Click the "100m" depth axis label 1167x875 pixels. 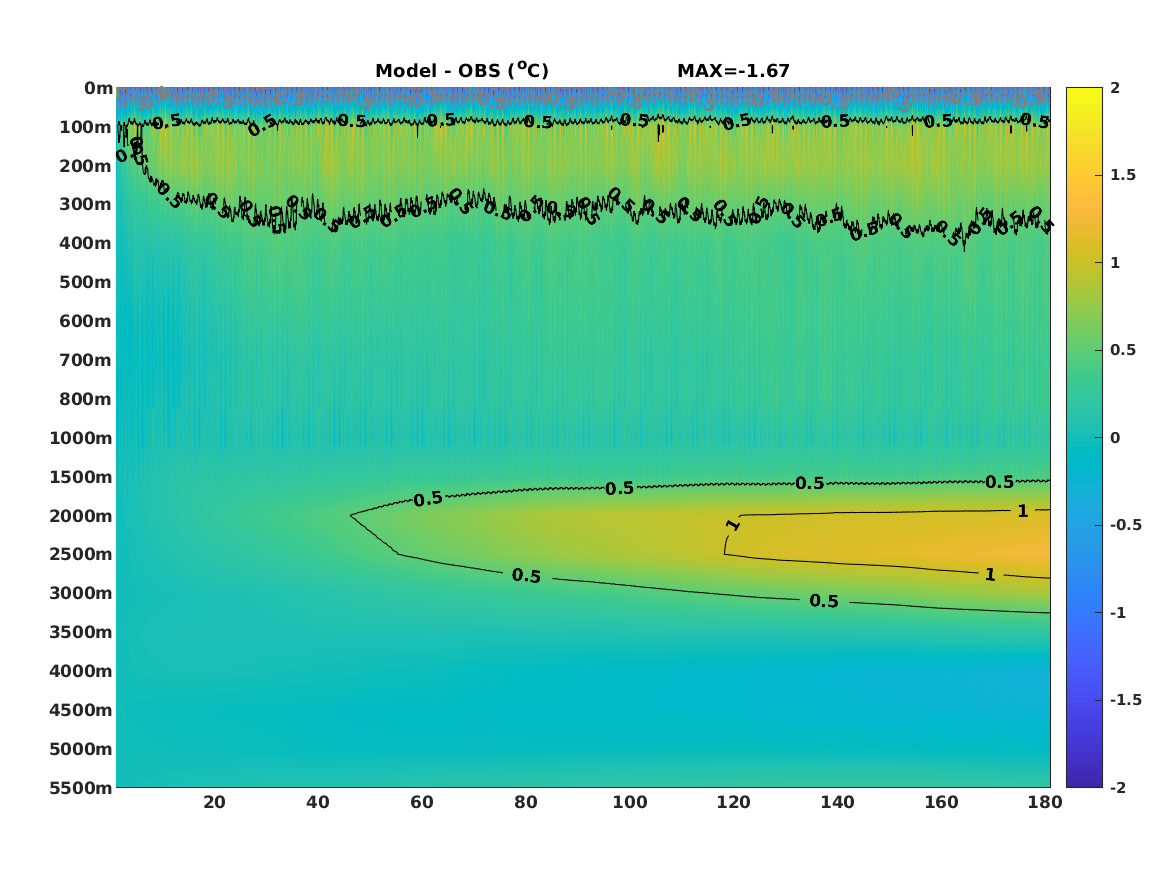click(x=86, y=127)
